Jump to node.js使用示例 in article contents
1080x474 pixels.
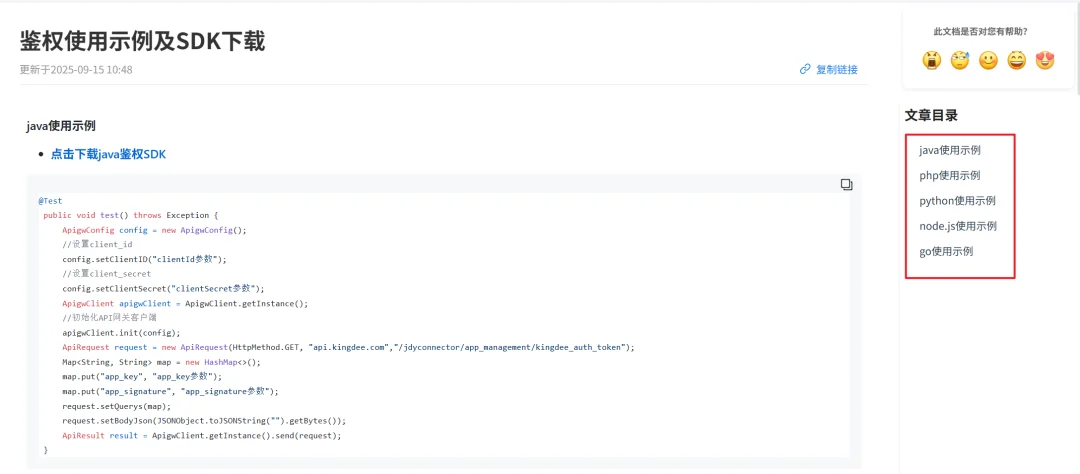pyautogui.click(x=958, y=226)
